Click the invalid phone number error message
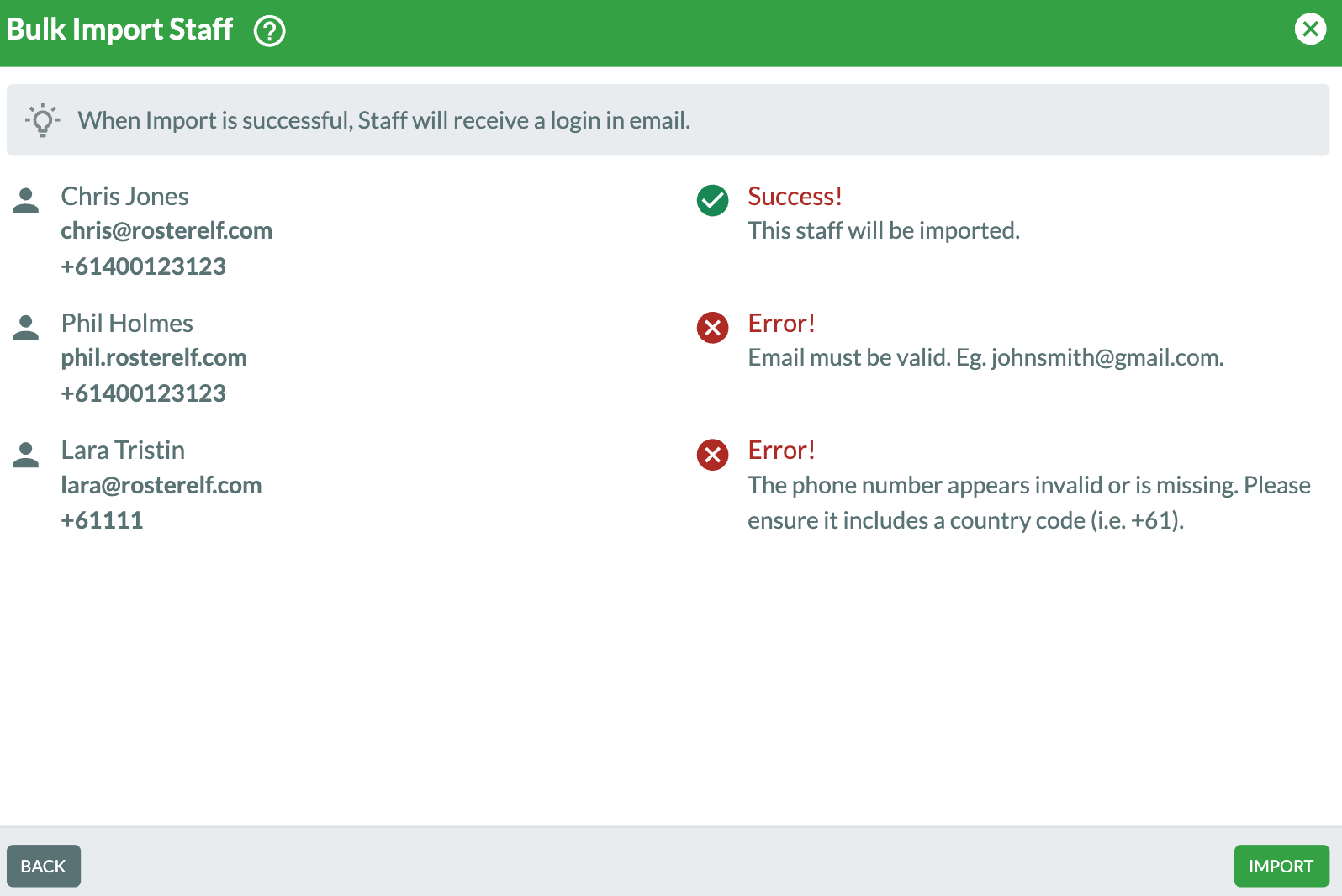1342x896 pixels. [x=1029, y=503]
